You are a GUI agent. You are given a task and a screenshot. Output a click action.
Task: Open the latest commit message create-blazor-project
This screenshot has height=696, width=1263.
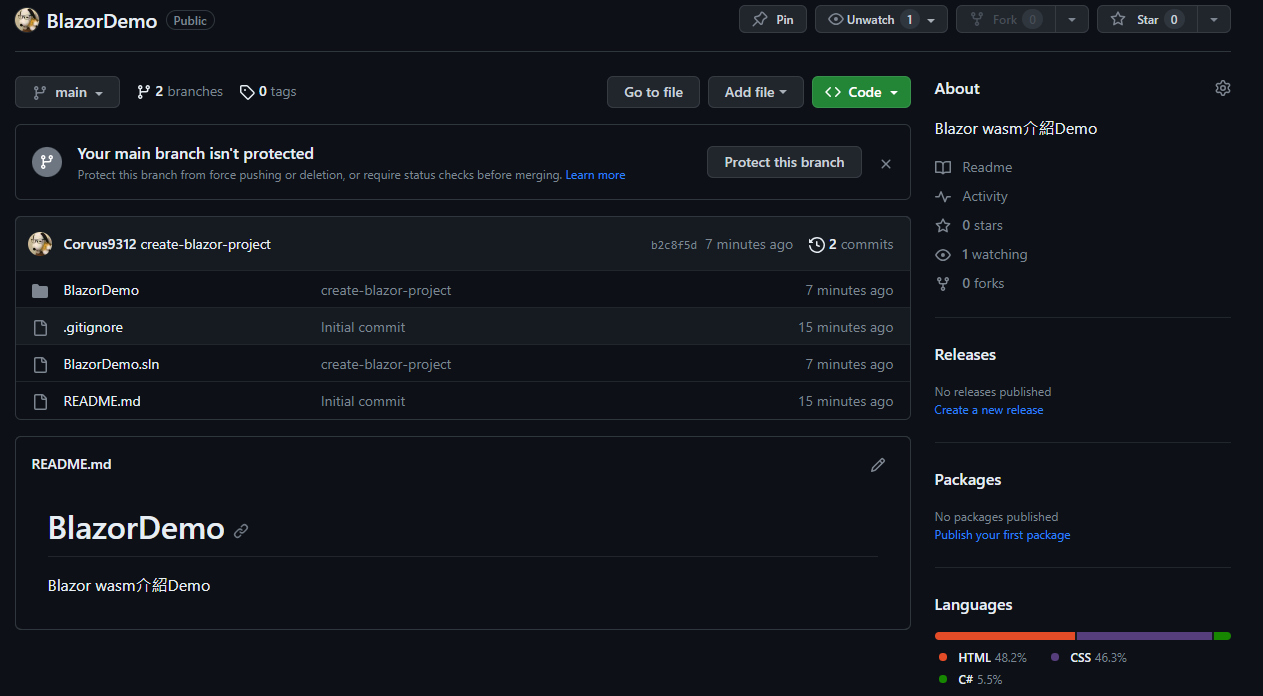coord(206,244)
